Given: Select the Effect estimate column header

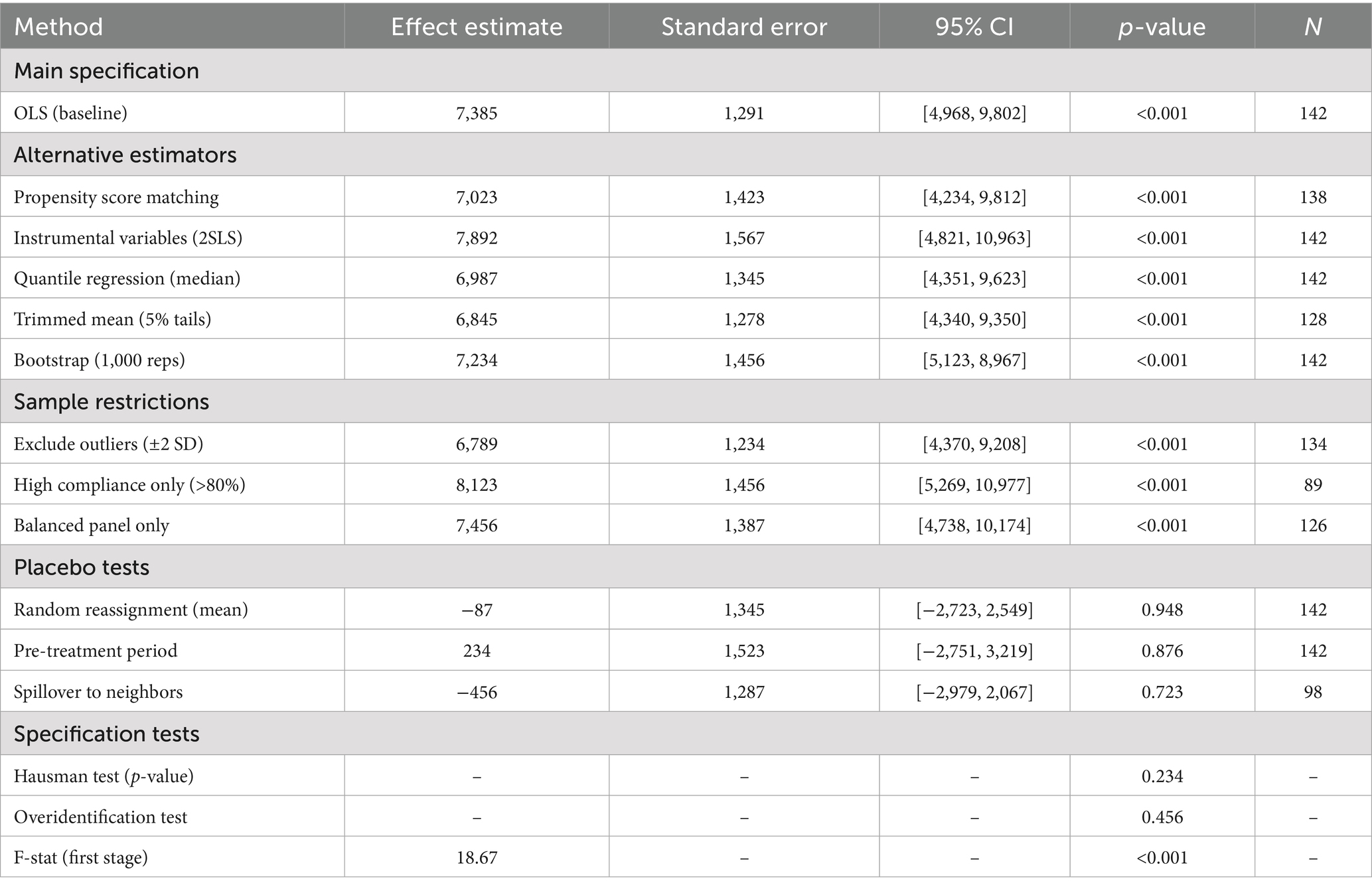Looking at the screenshot, I should click(477, 27).
